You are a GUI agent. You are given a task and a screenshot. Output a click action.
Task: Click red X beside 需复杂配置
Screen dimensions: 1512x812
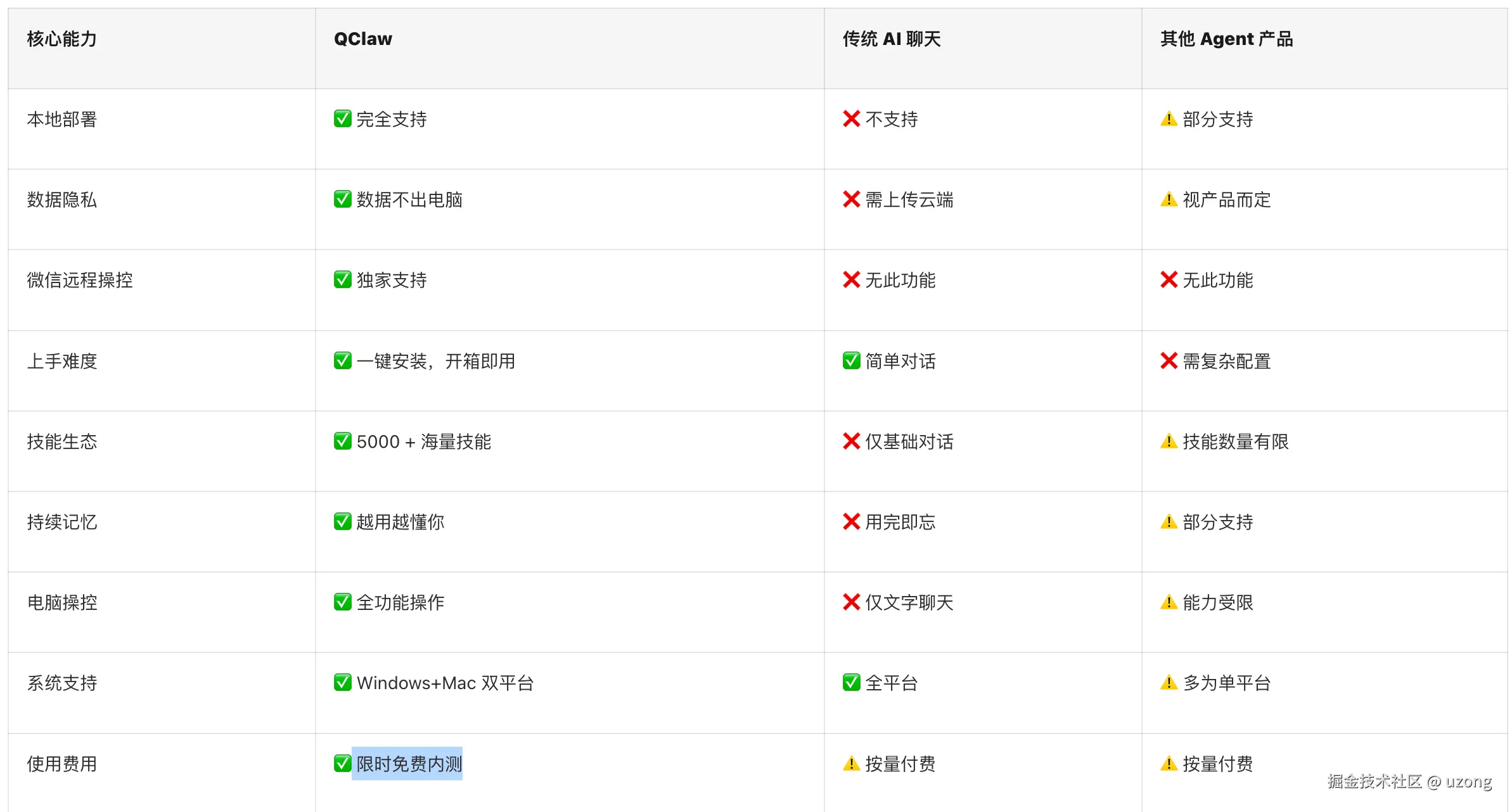(x=1169, y=361)
